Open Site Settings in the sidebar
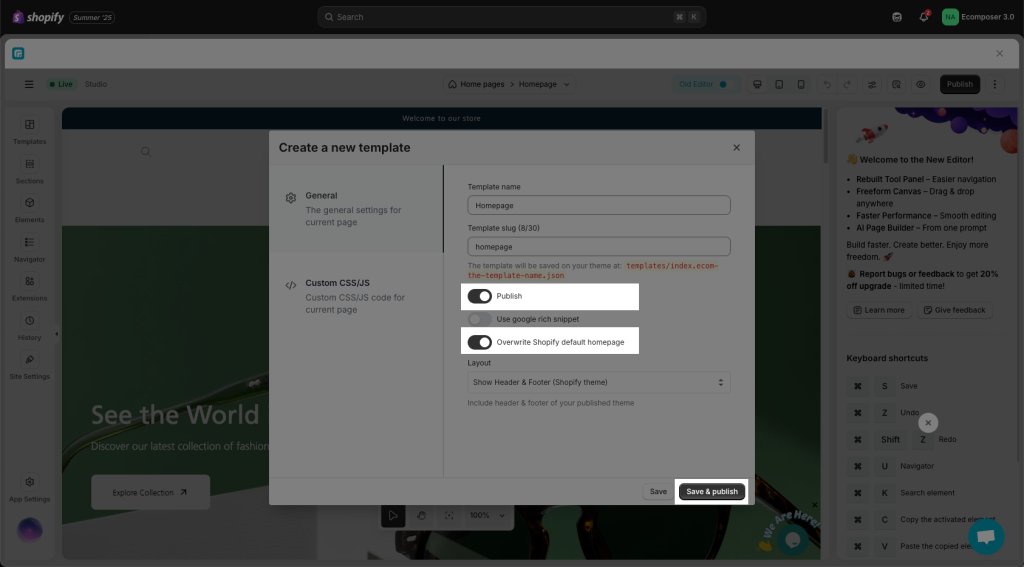1024x567 pixels. click(x=29, y=366)
